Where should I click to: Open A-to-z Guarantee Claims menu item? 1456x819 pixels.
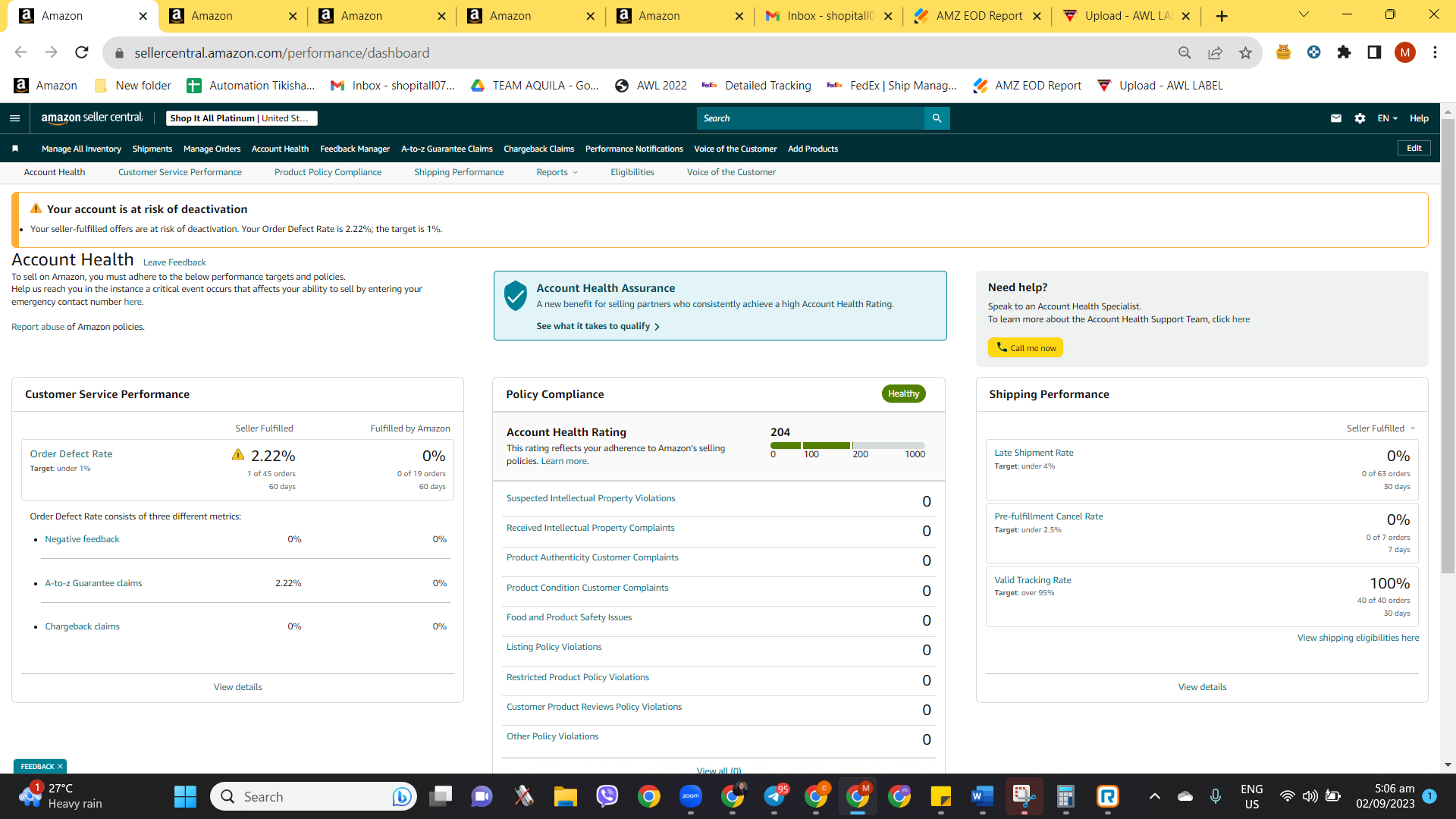click(x=447, y=149)
